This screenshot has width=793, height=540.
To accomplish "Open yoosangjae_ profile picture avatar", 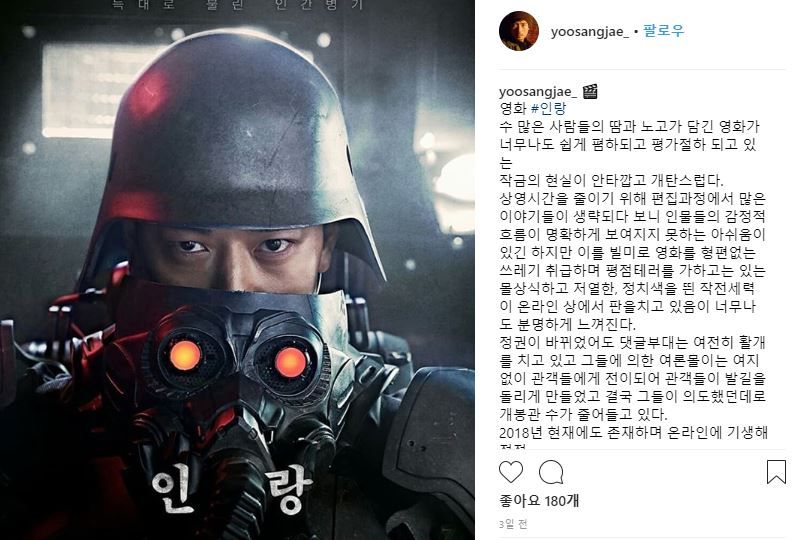I will click(x=518, y=31).
